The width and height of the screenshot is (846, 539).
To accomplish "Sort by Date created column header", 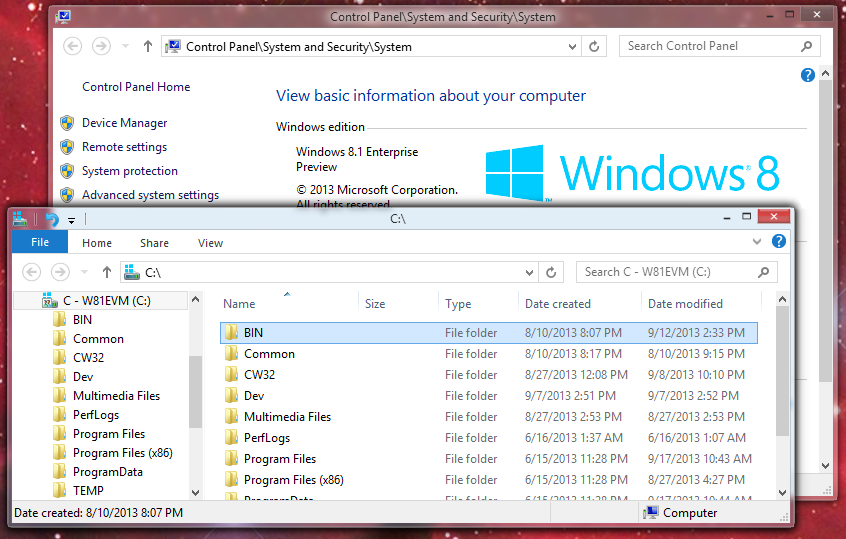I will coord(579,304).
